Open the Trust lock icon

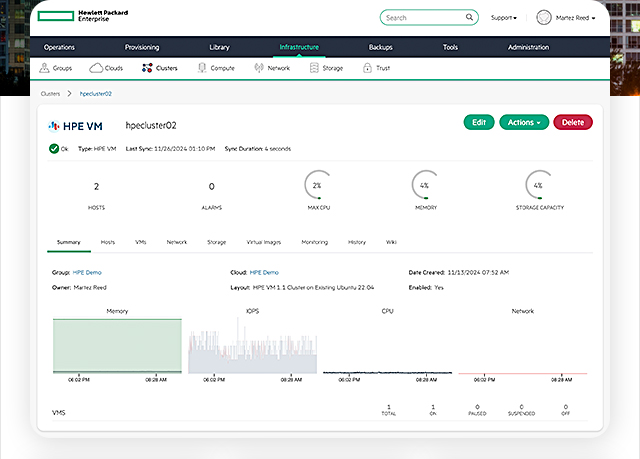(367, 68)
